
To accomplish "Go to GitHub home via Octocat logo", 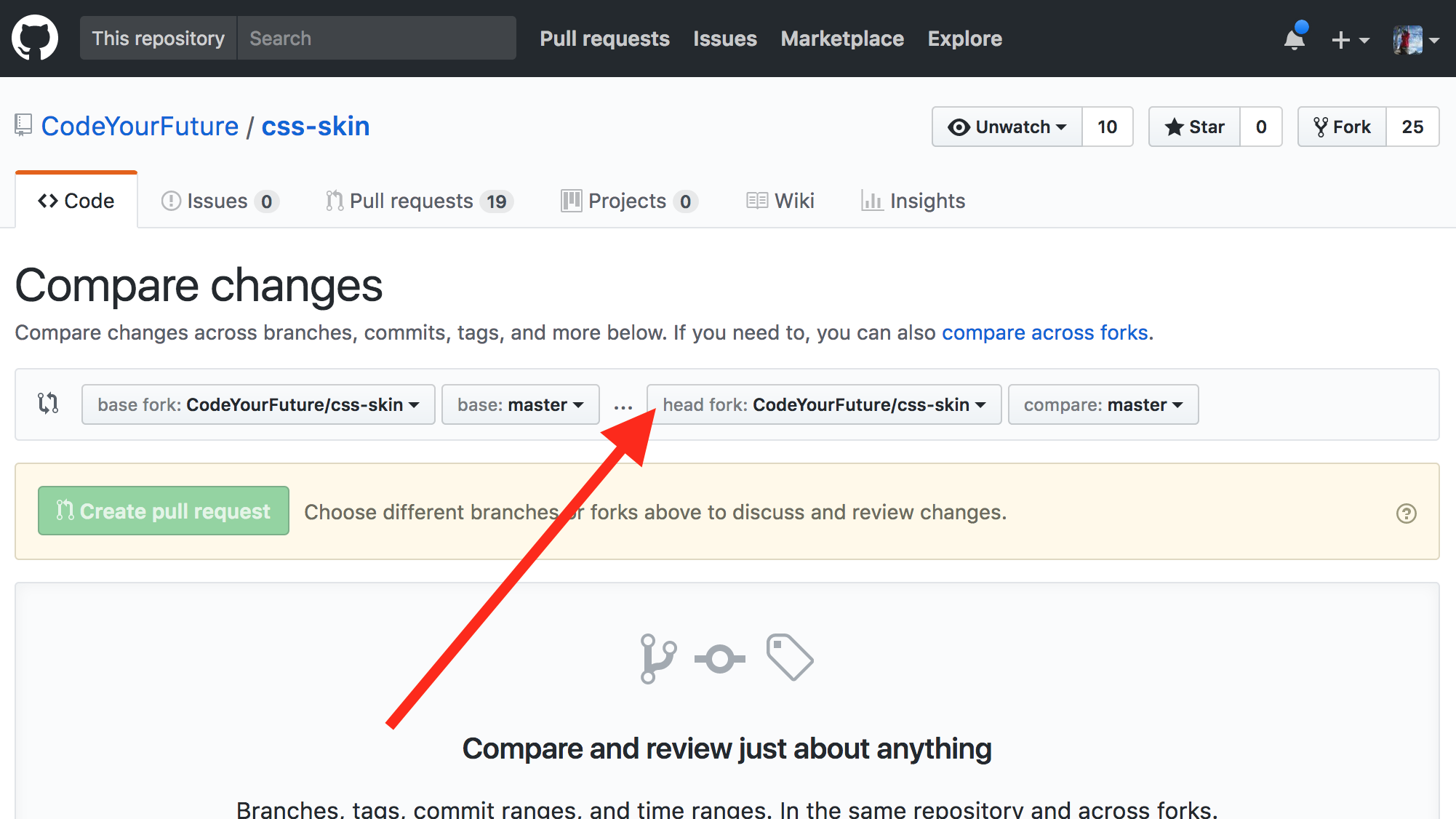I will click(x=35, y=38).
